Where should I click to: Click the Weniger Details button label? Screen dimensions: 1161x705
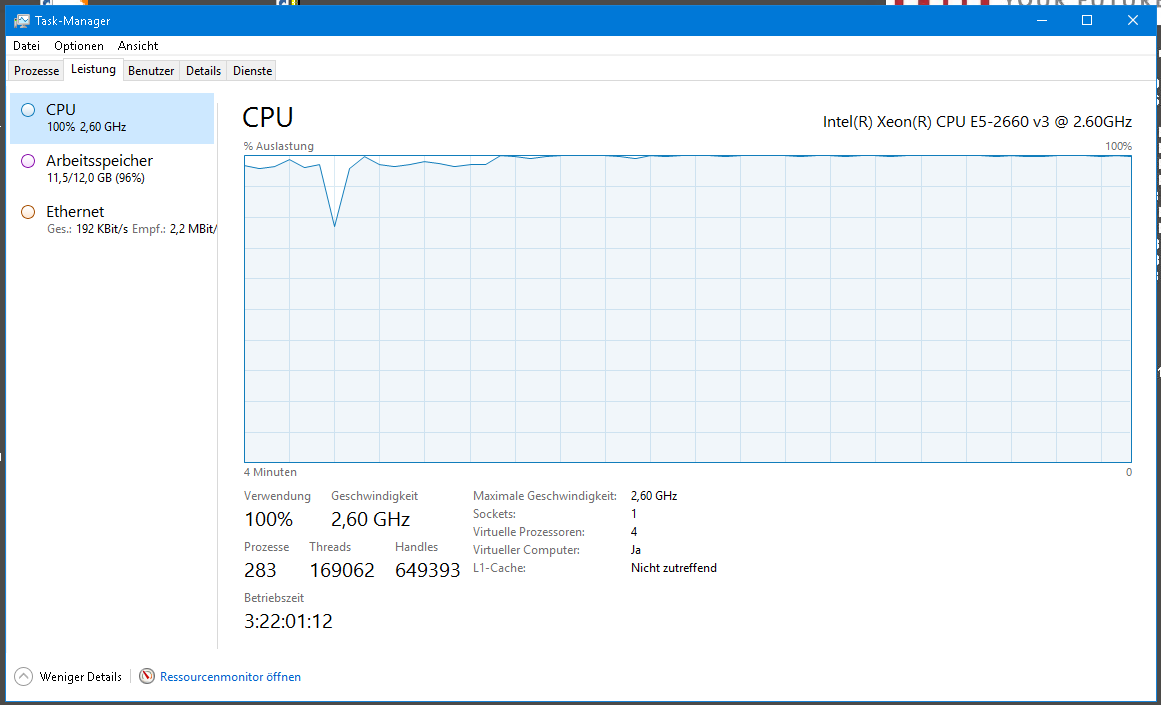[81, 677]
